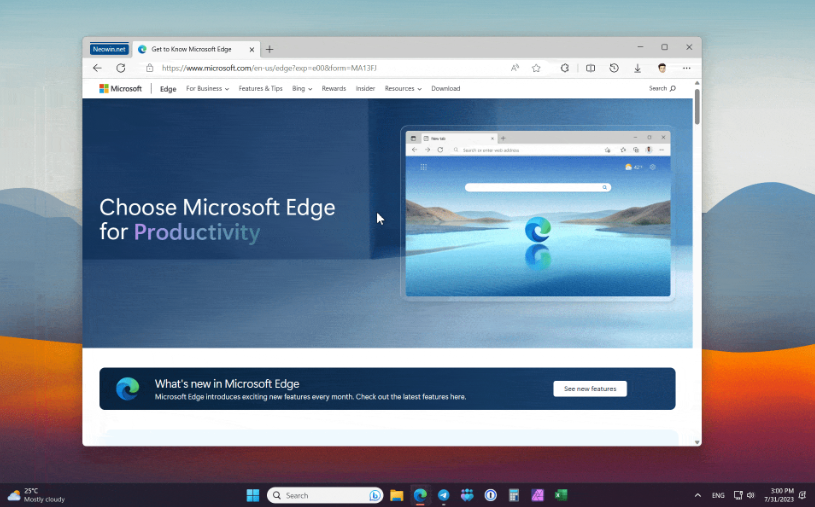This screenshot has width=815, height=507.
Task: Click the taskbar Search box
Action: tap(325, 495)
